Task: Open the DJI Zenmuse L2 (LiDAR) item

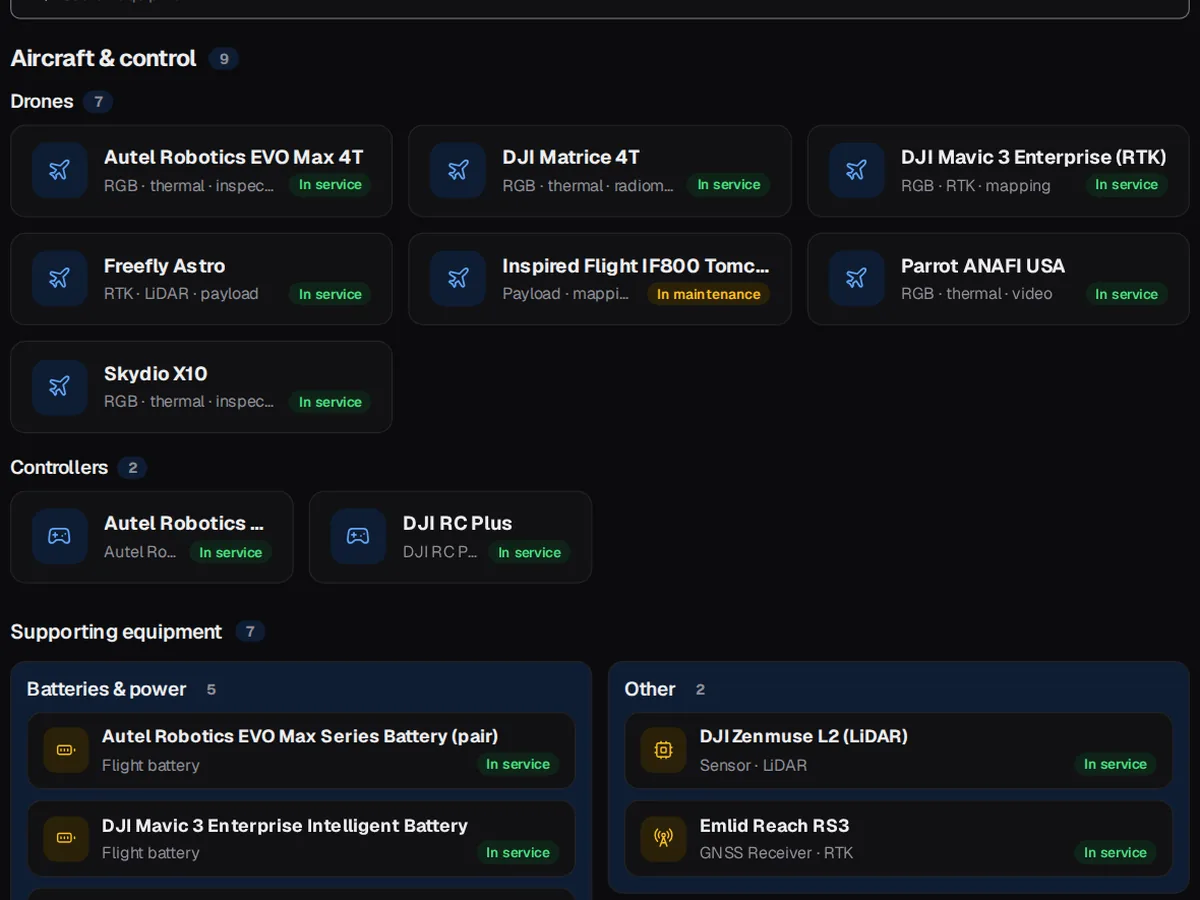Action: pyautogui.click(x=898, y=750)
